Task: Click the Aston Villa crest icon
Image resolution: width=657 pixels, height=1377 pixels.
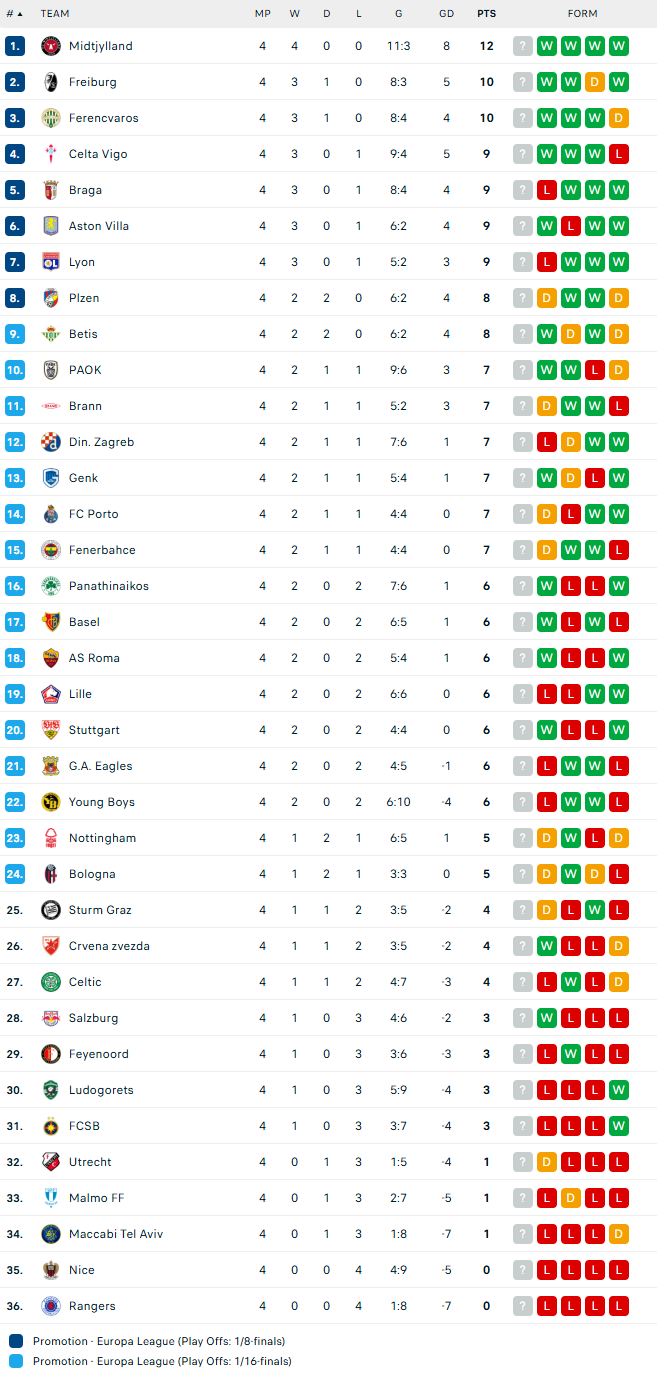Action: [50, 226]
